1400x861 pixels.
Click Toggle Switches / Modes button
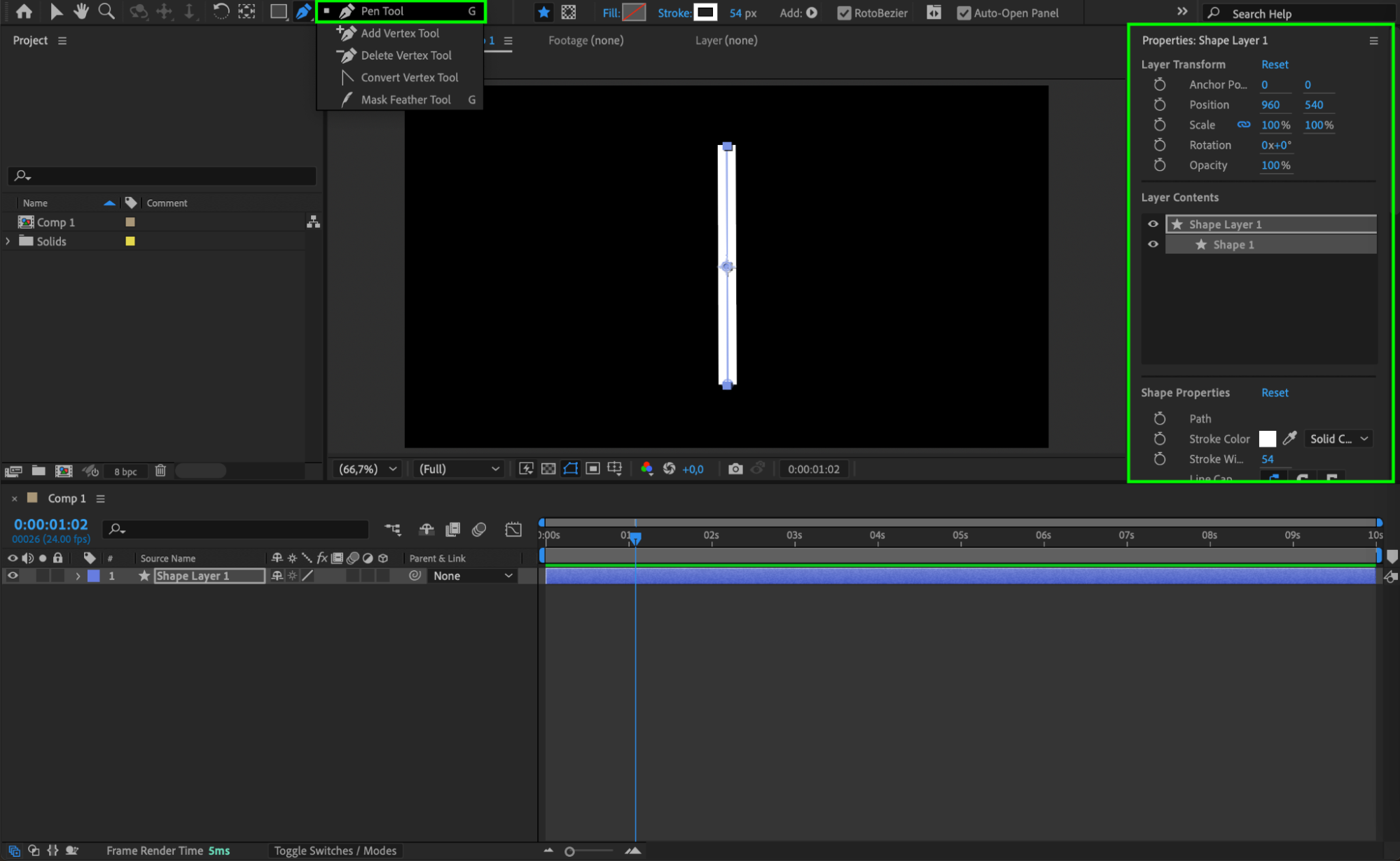(x=335, y=850)
